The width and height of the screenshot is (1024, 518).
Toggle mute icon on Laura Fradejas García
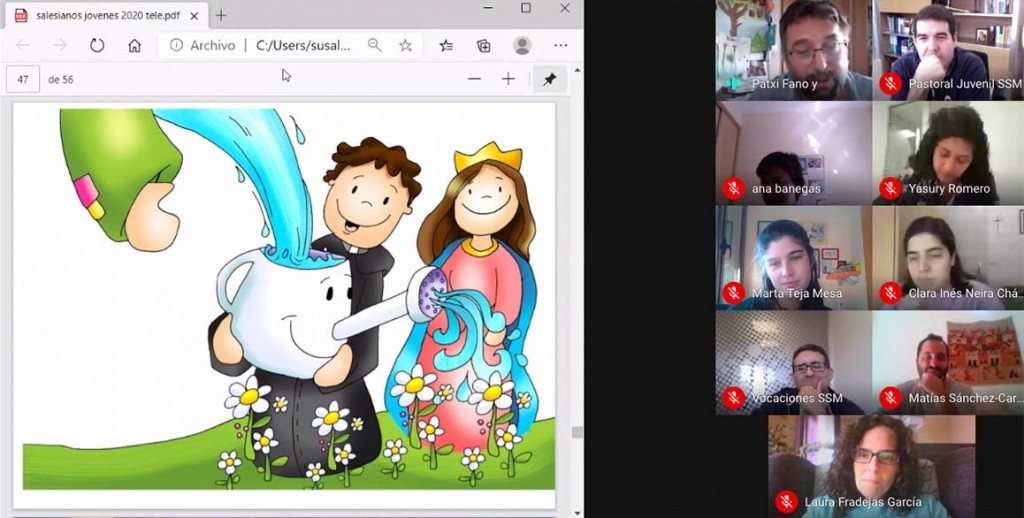[x=787, y=502]
